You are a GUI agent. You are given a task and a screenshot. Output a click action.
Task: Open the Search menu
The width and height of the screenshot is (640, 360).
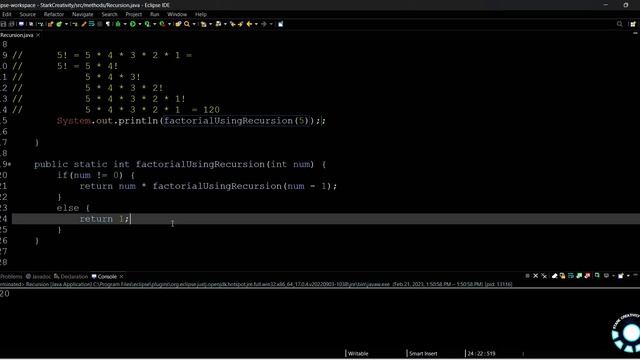pyautogui.click(x=109, y=14)
